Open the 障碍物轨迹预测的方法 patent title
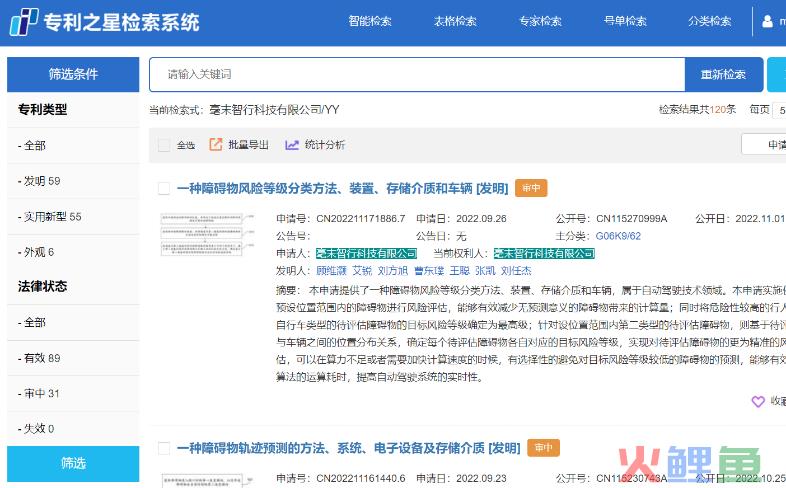Viewport: 786px width, 488px height. point(348,448)
